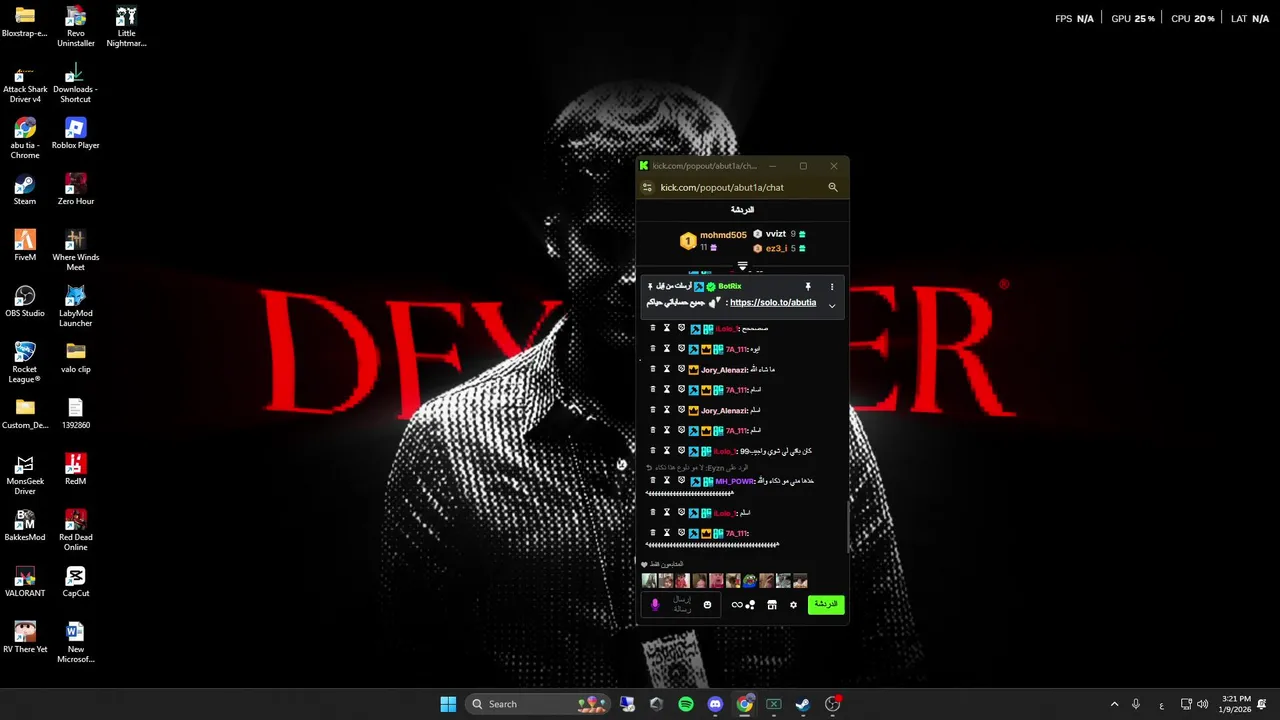1280x720 pixels.
Task: Click the GPU 25% overlay reading
Action: click(x=1133, y=19)
